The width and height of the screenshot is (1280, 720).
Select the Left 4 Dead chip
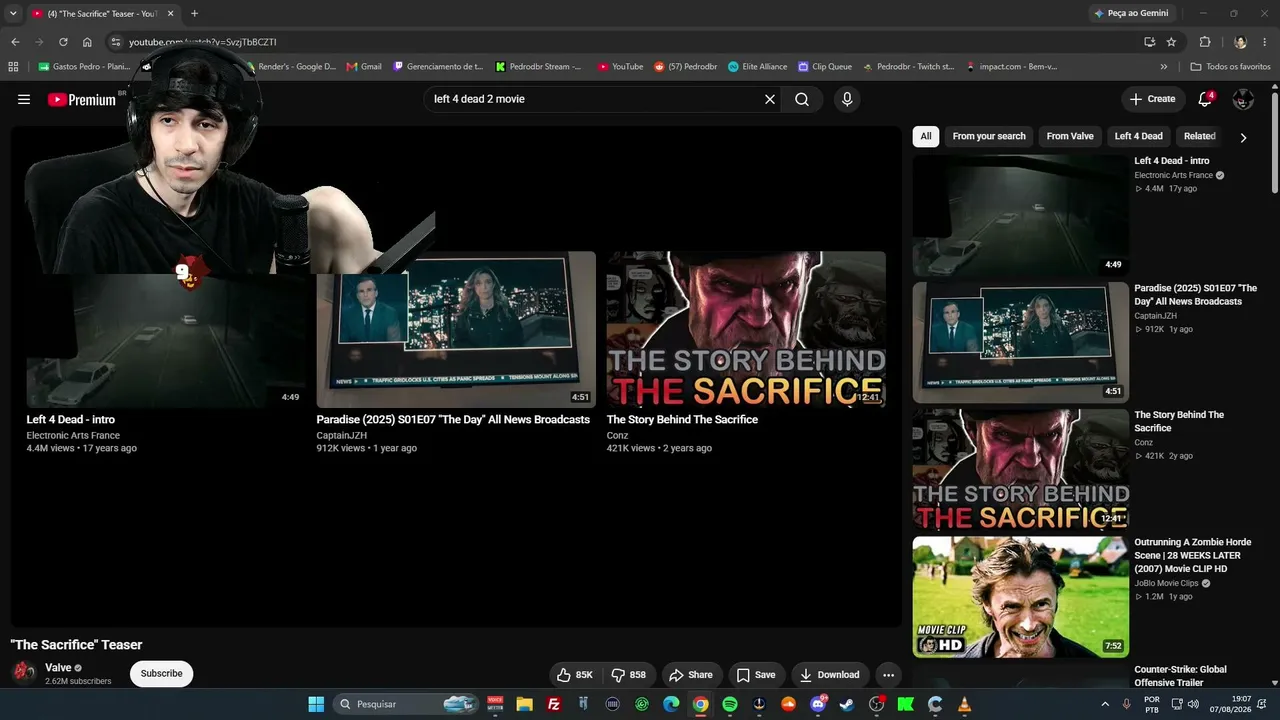(1139, 136)
